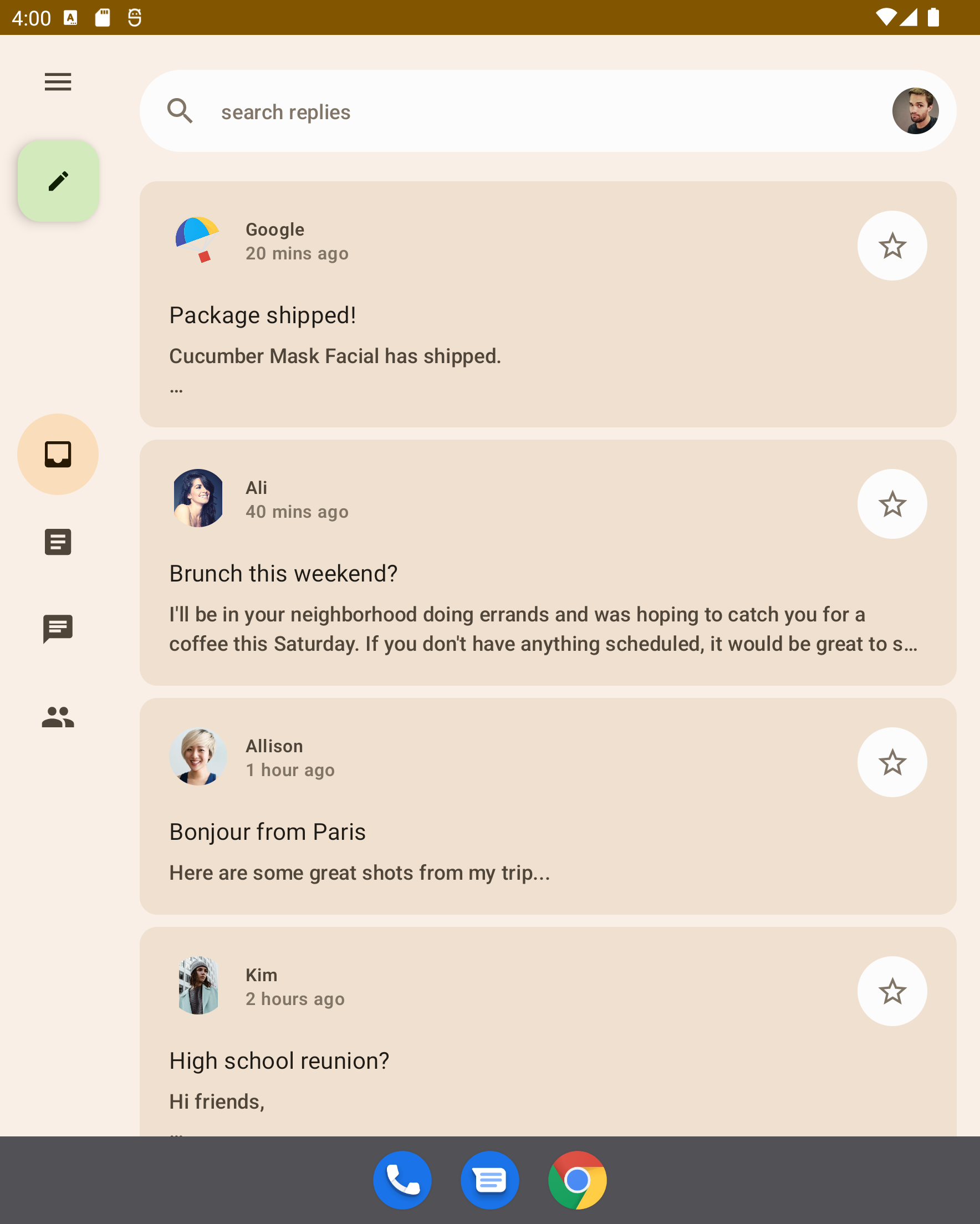Image resolution: width=980 pixels, height=1224 pixels.
Task: Open the Groups people icon in rail
Action: 58,716
